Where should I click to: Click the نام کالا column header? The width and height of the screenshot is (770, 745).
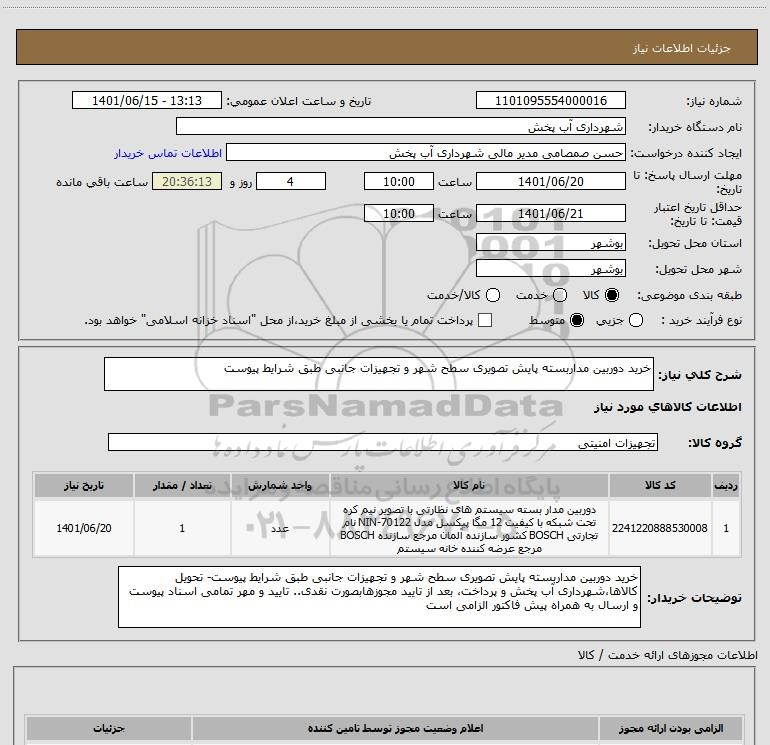click(x=469, y=486)
